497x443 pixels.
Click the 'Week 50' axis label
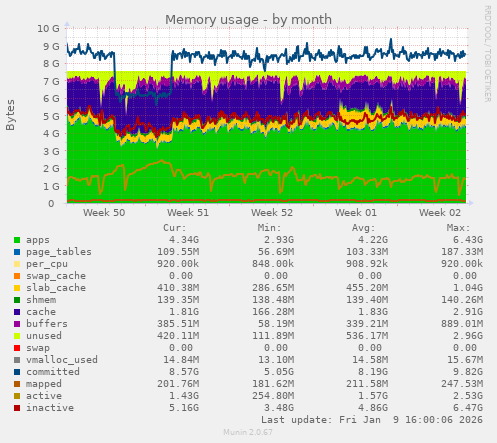click(x=104, y=213)
